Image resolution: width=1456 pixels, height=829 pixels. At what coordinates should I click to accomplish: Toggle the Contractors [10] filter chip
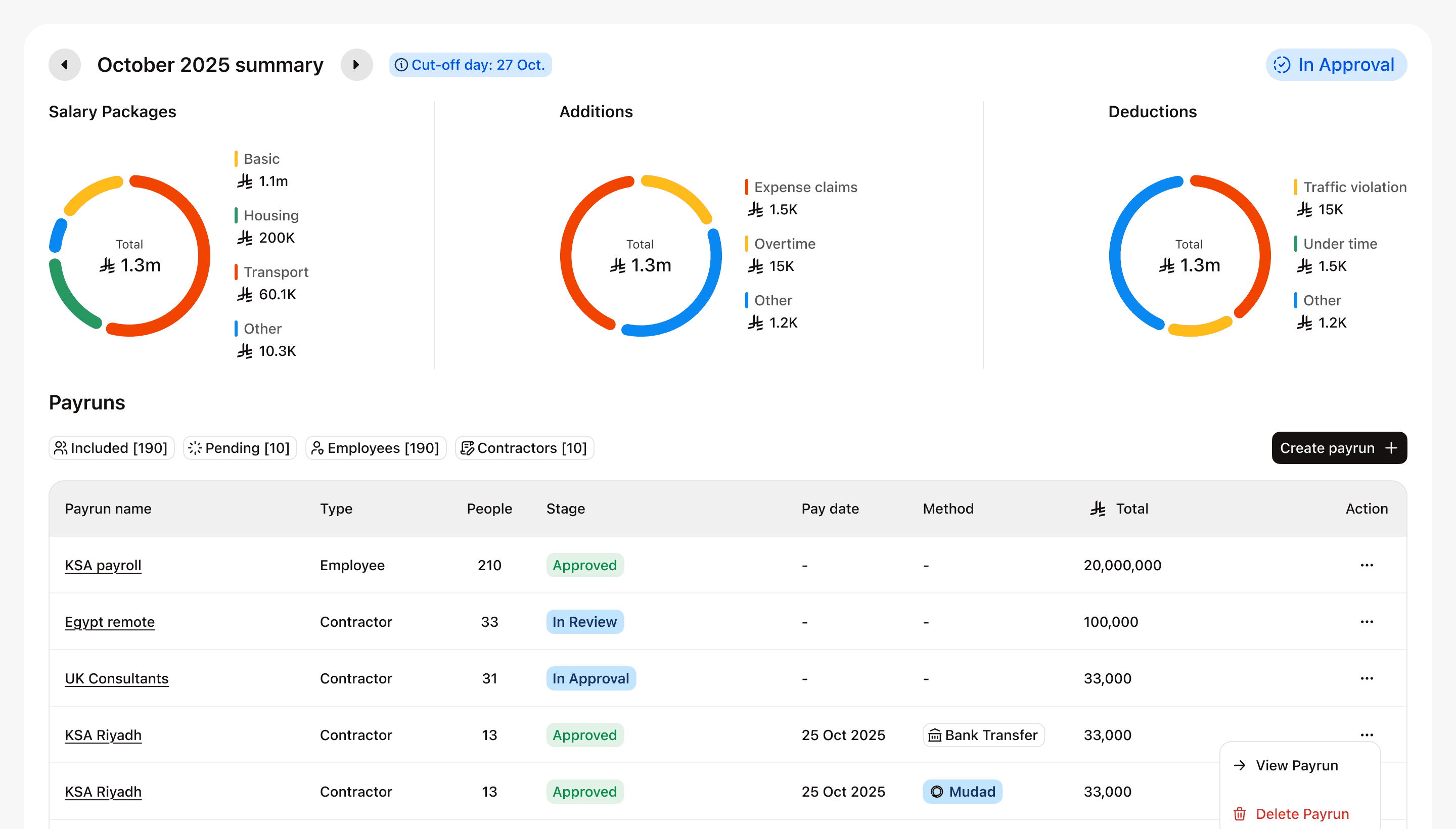(x=524, y=448)
